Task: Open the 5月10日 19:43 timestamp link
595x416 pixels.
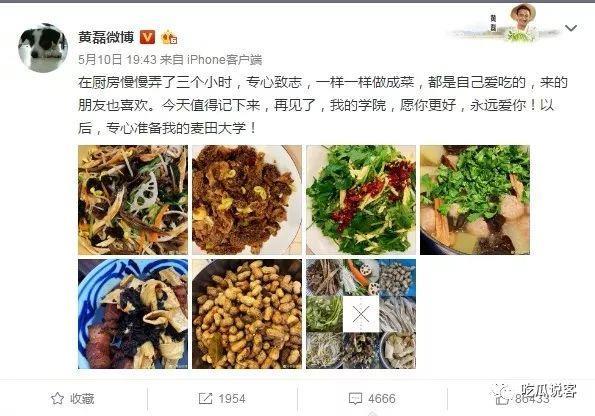Action: pos(117,59)
